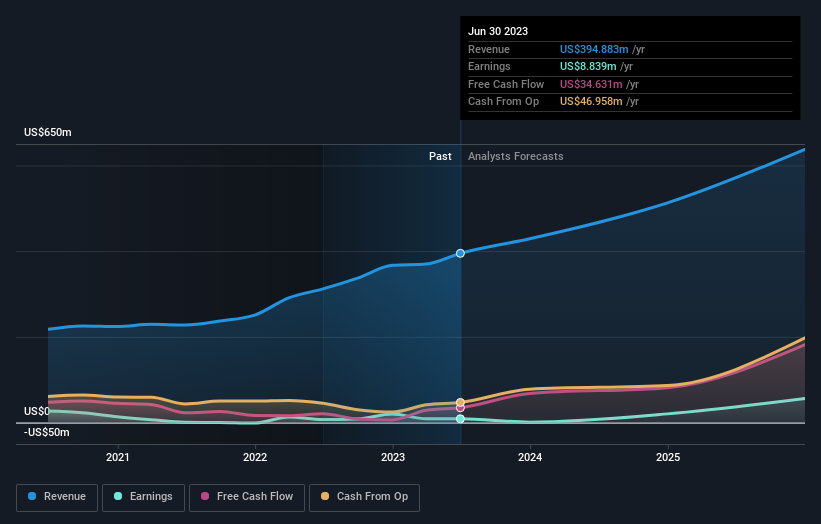The image size is (821, 524).
Task: Select the teal Earnings data point marker
Action: [460, 419]
